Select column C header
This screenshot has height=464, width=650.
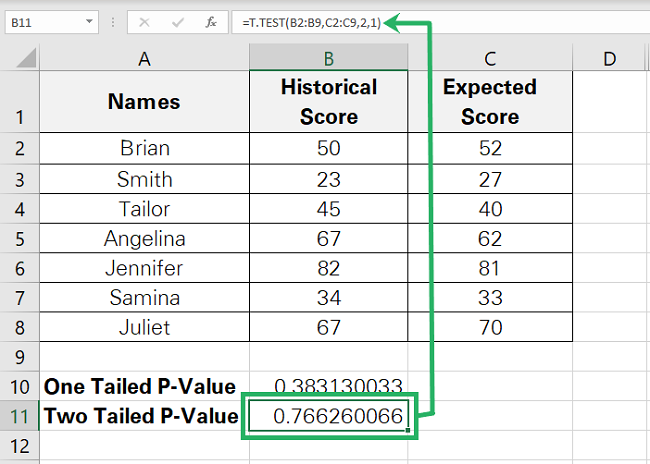489,60
